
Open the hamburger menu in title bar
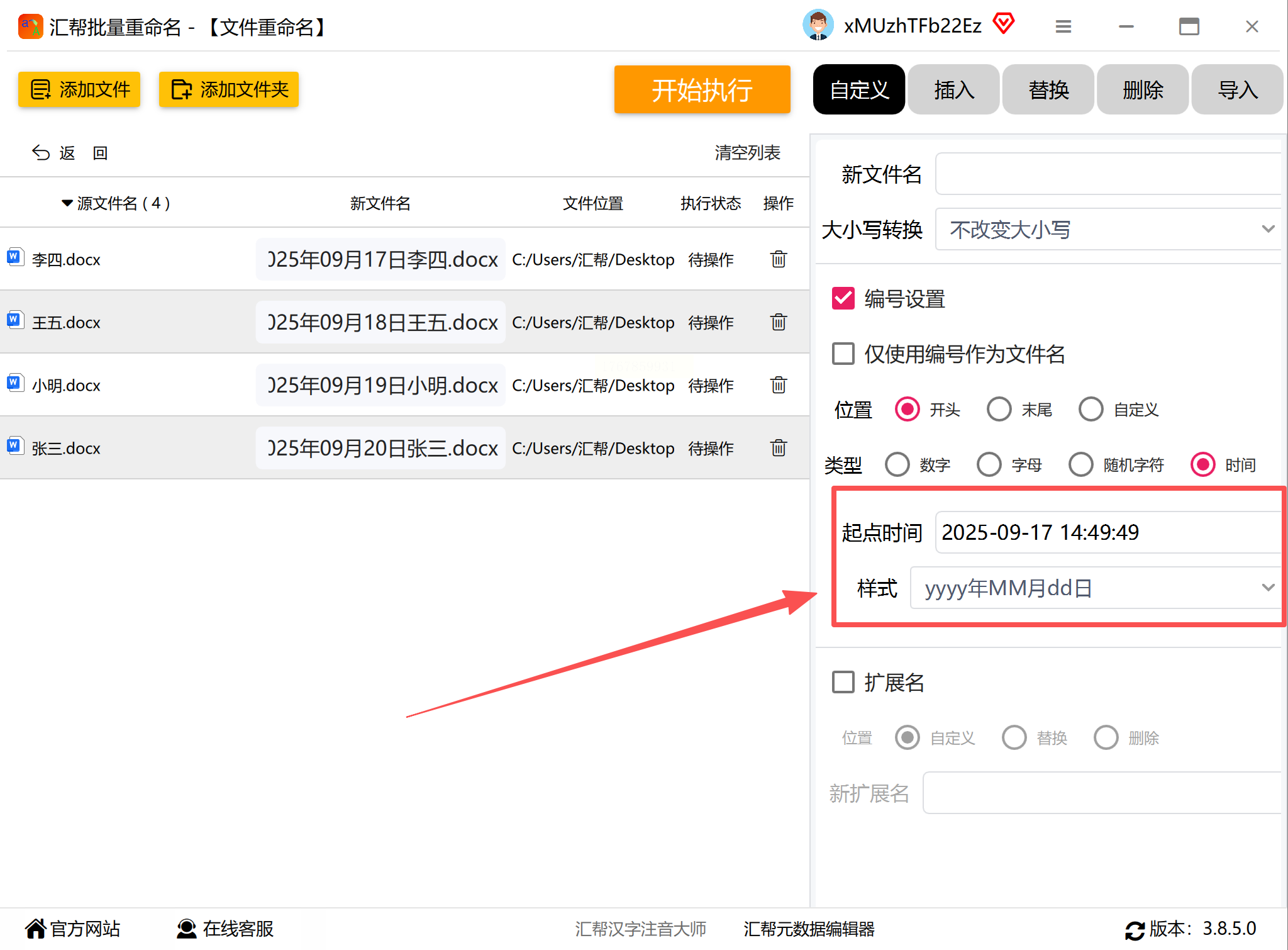point(1063,26)
